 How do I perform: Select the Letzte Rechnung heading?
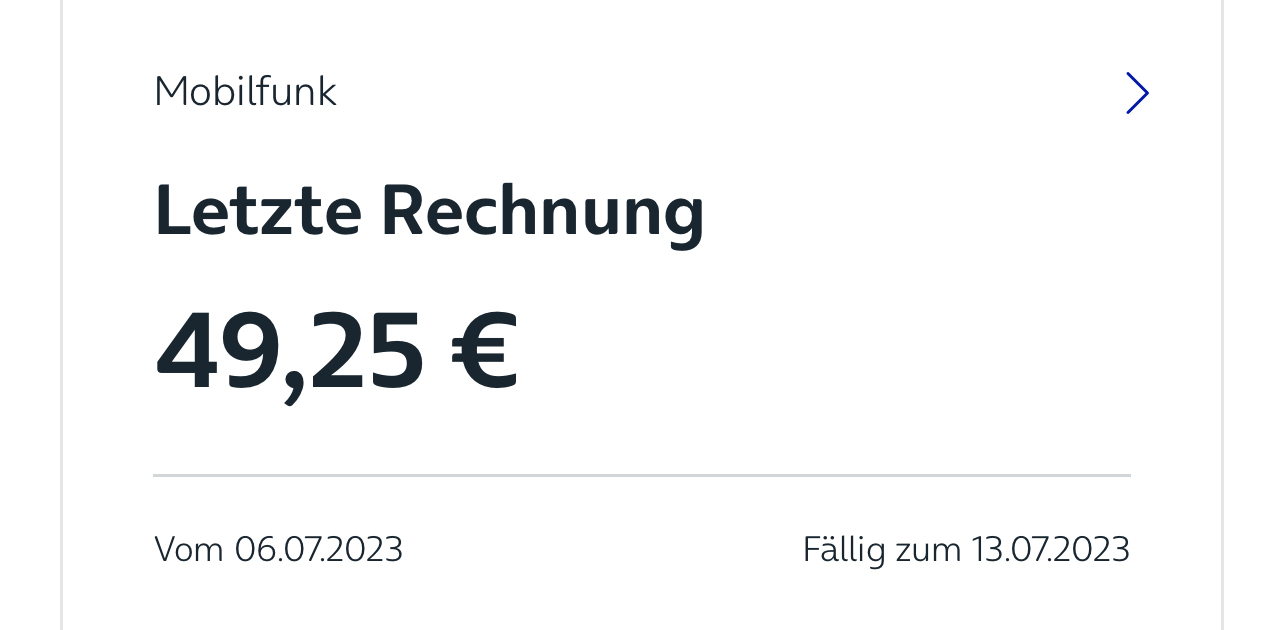coord(429,211)
